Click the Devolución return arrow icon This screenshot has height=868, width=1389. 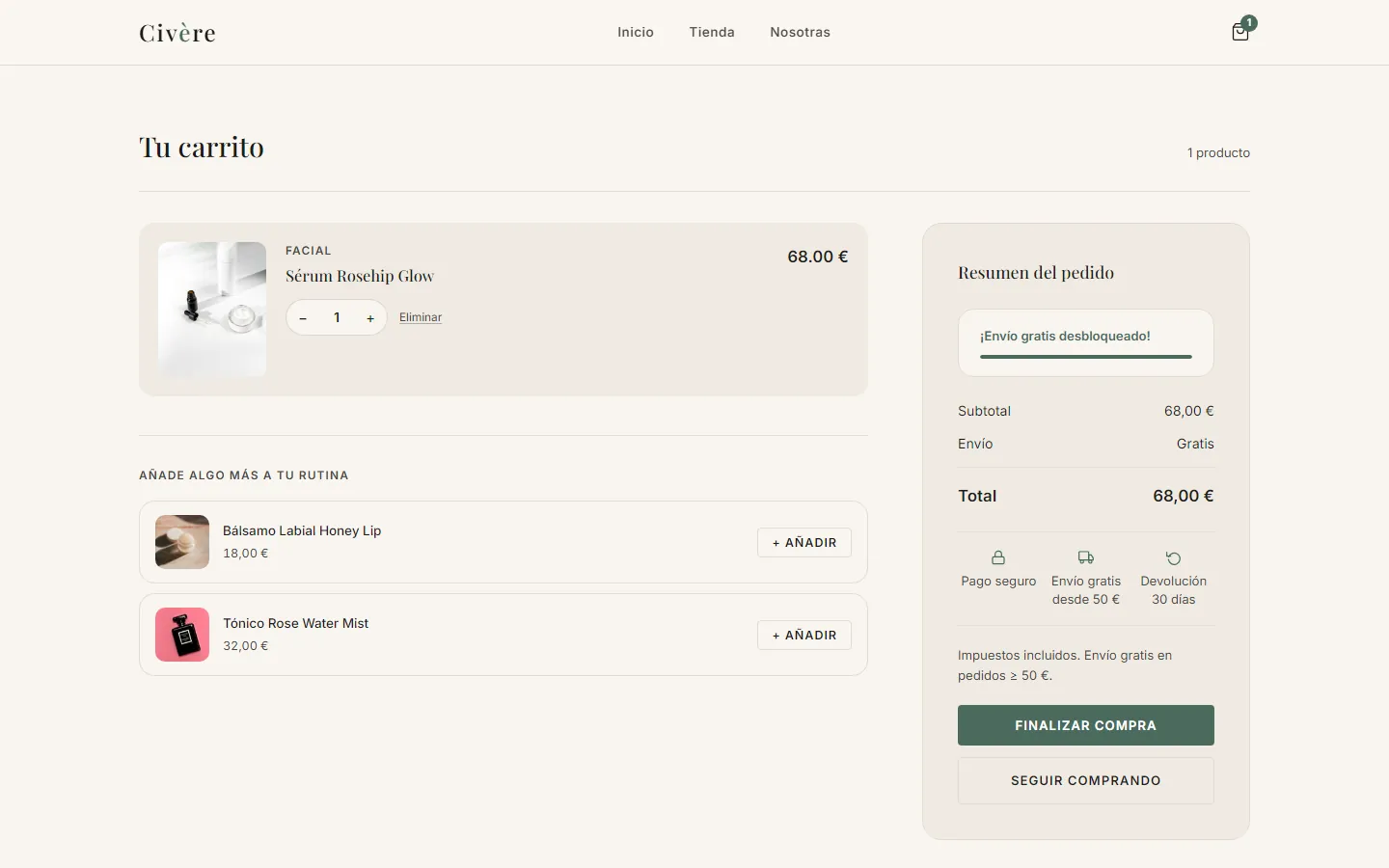[1173, 557]
